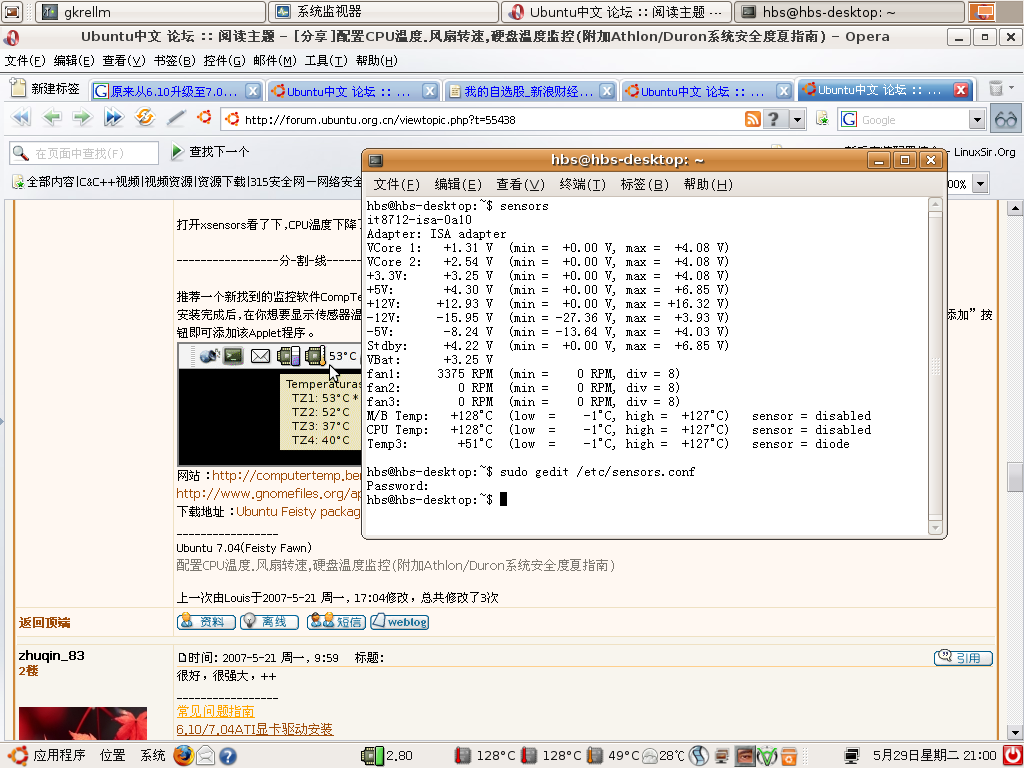Close the 我的自选股_新浪财经 tab
This screenshot has width=1024, height=768.
(x=607, y=91)
